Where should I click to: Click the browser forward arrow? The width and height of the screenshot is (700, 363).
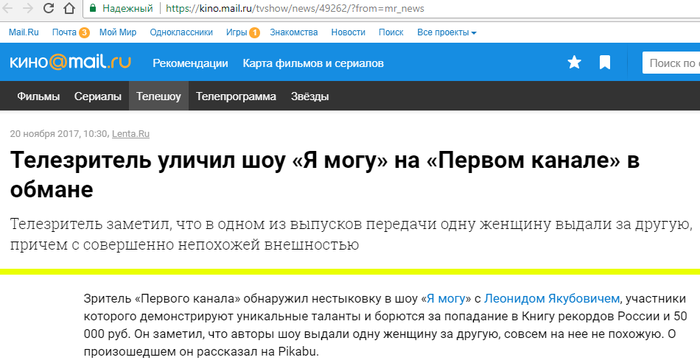[x=28, y=8]
